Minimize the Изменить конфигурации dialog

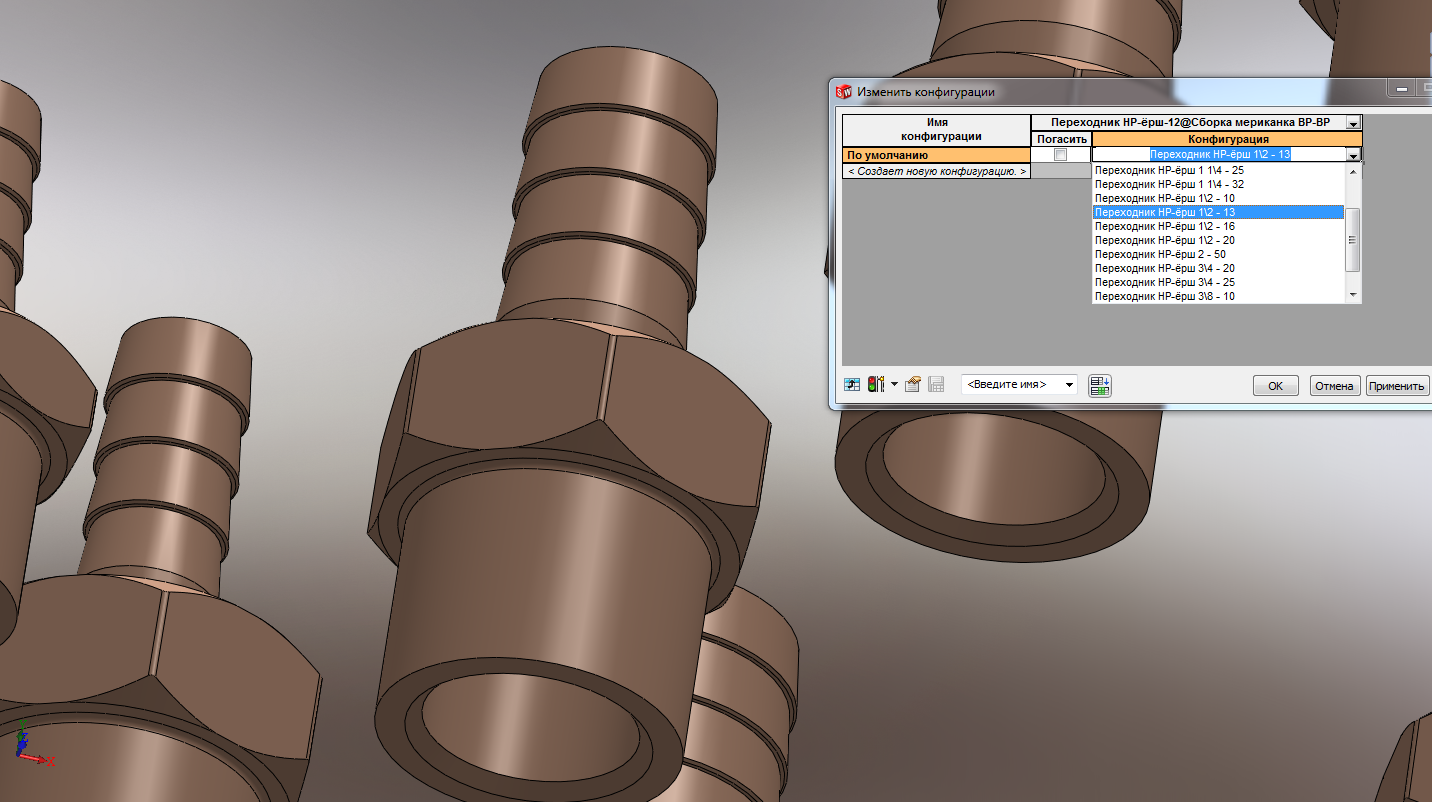click(1401, 90)
